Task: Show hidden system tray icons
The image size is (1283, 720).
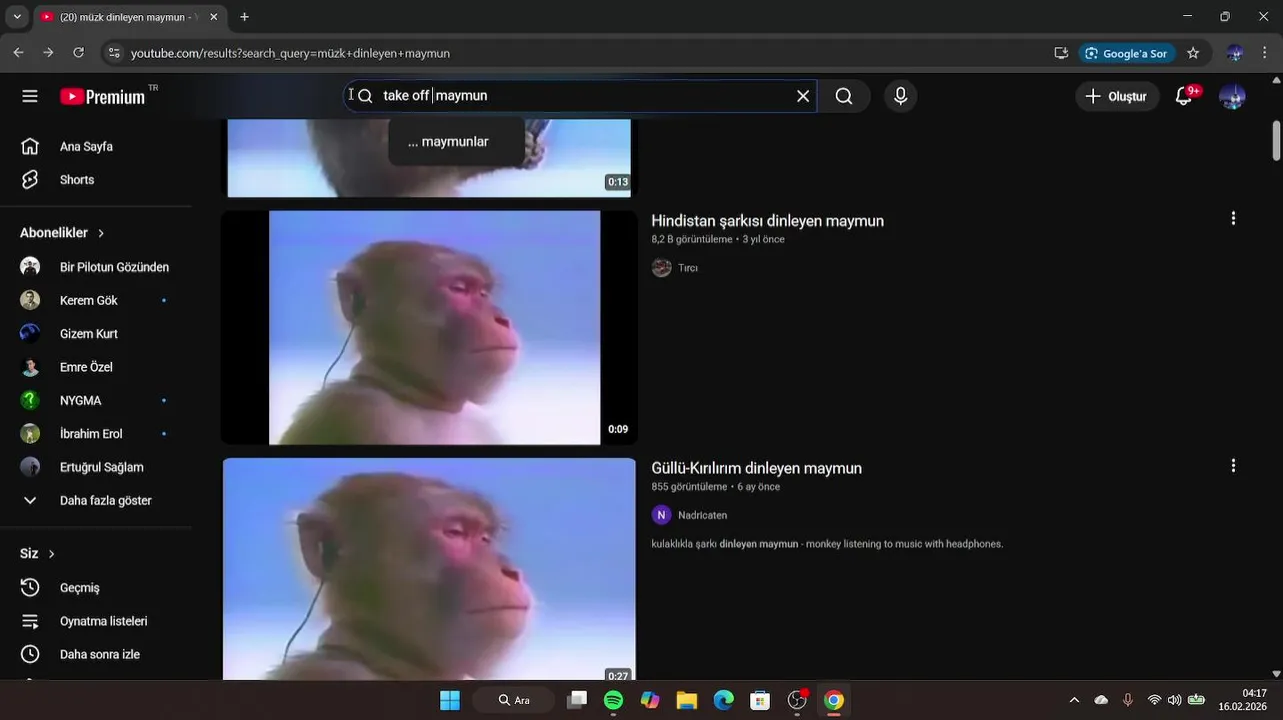Action: (1074, 700)
